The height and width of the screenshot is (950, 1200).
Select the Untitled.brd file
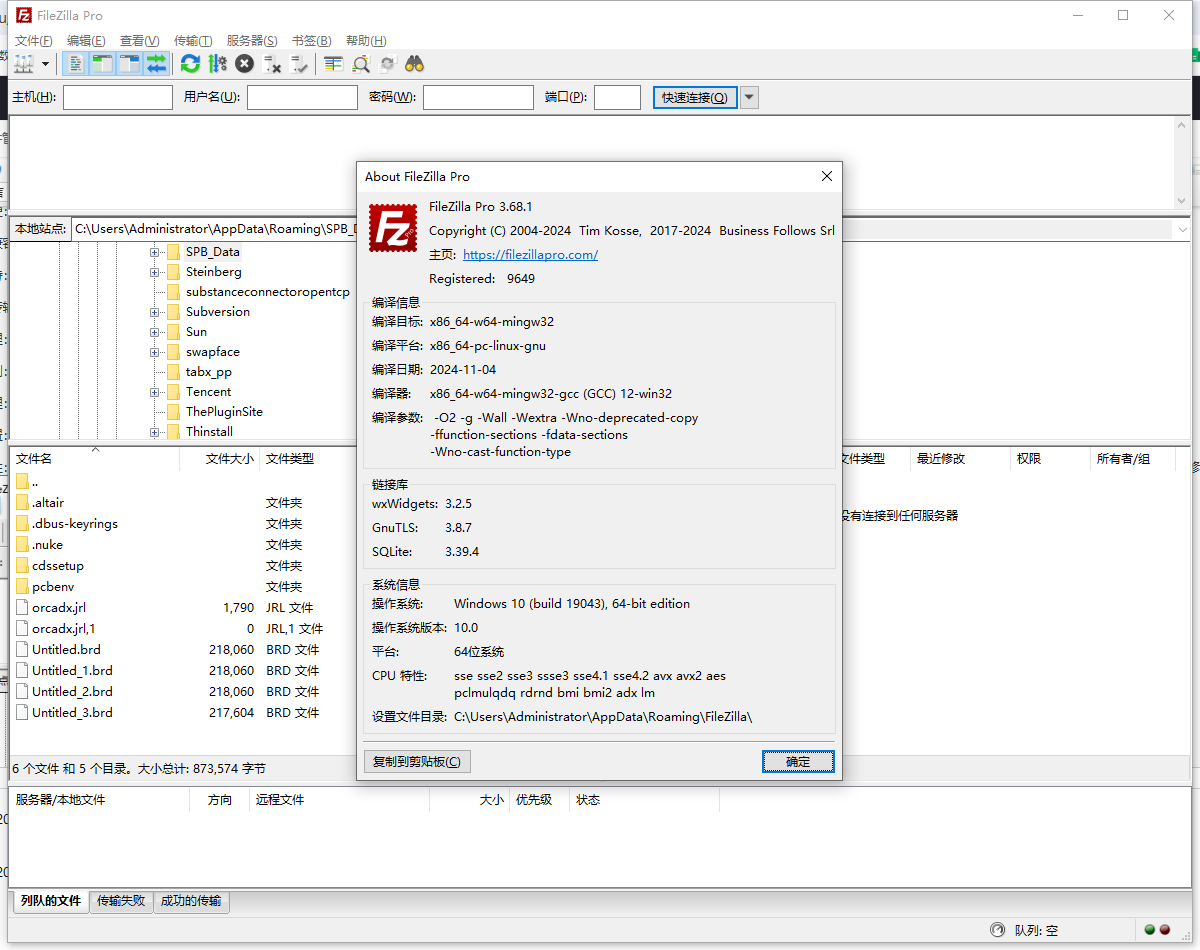pos(180,650)
